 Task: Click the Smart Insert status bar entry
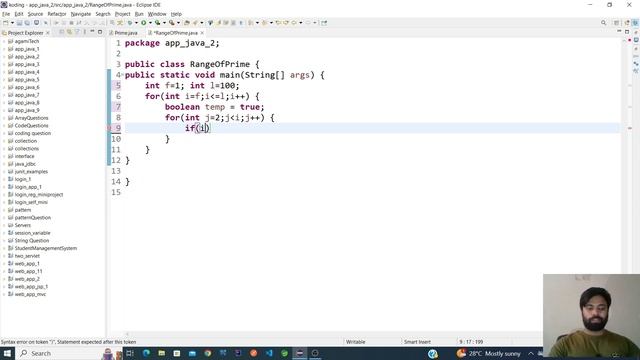(417, 342)
